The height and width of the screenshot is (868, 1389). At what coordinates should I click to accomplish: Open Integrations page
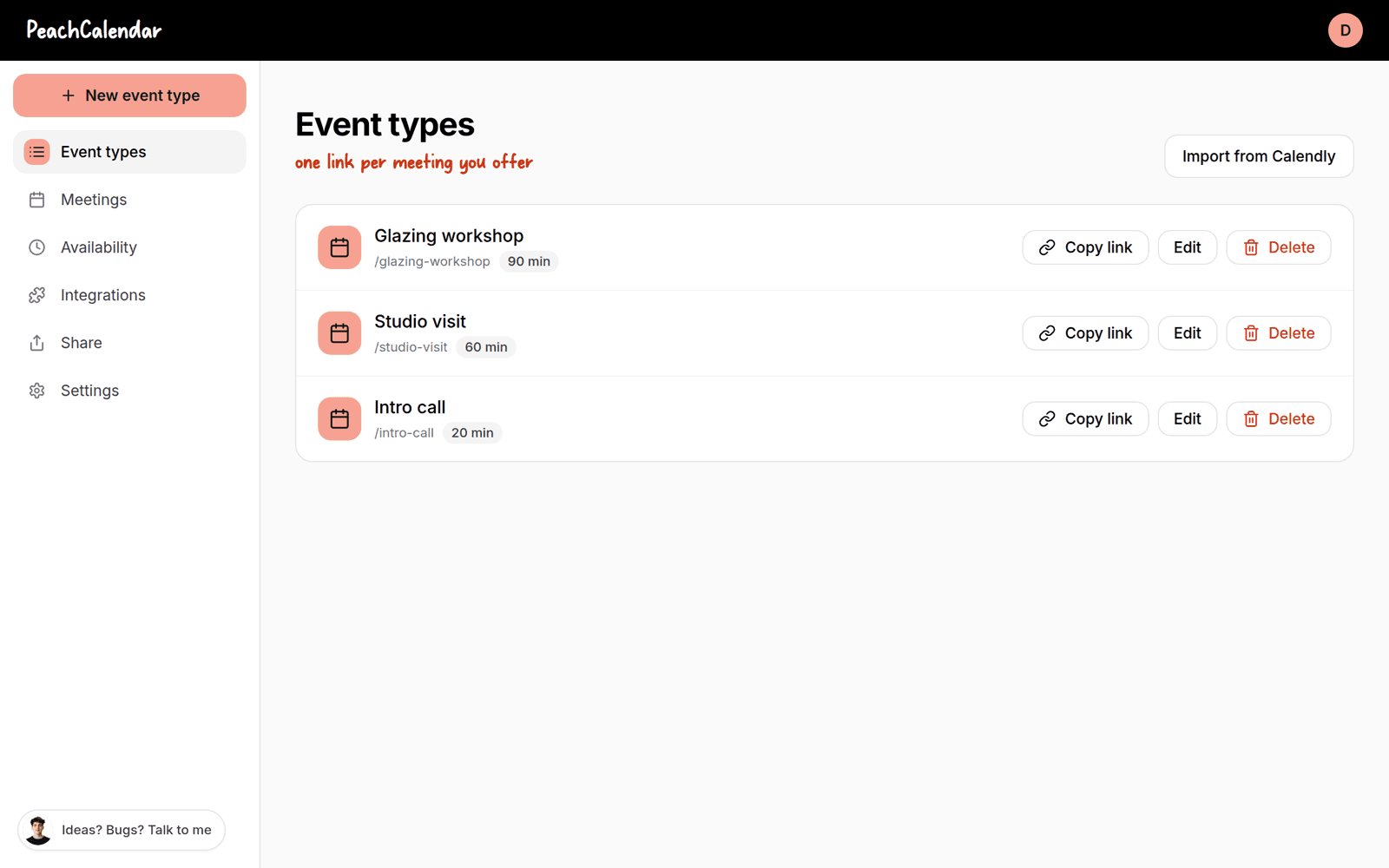click(129, 295)
